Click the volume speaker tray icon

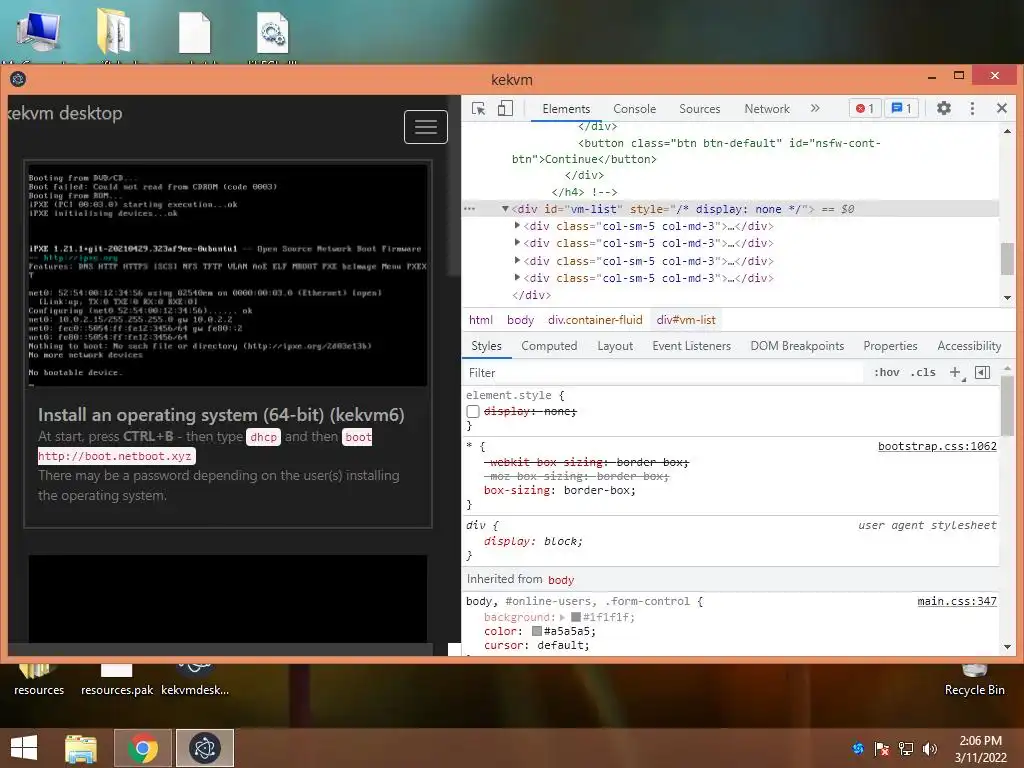tap(929, 749)
